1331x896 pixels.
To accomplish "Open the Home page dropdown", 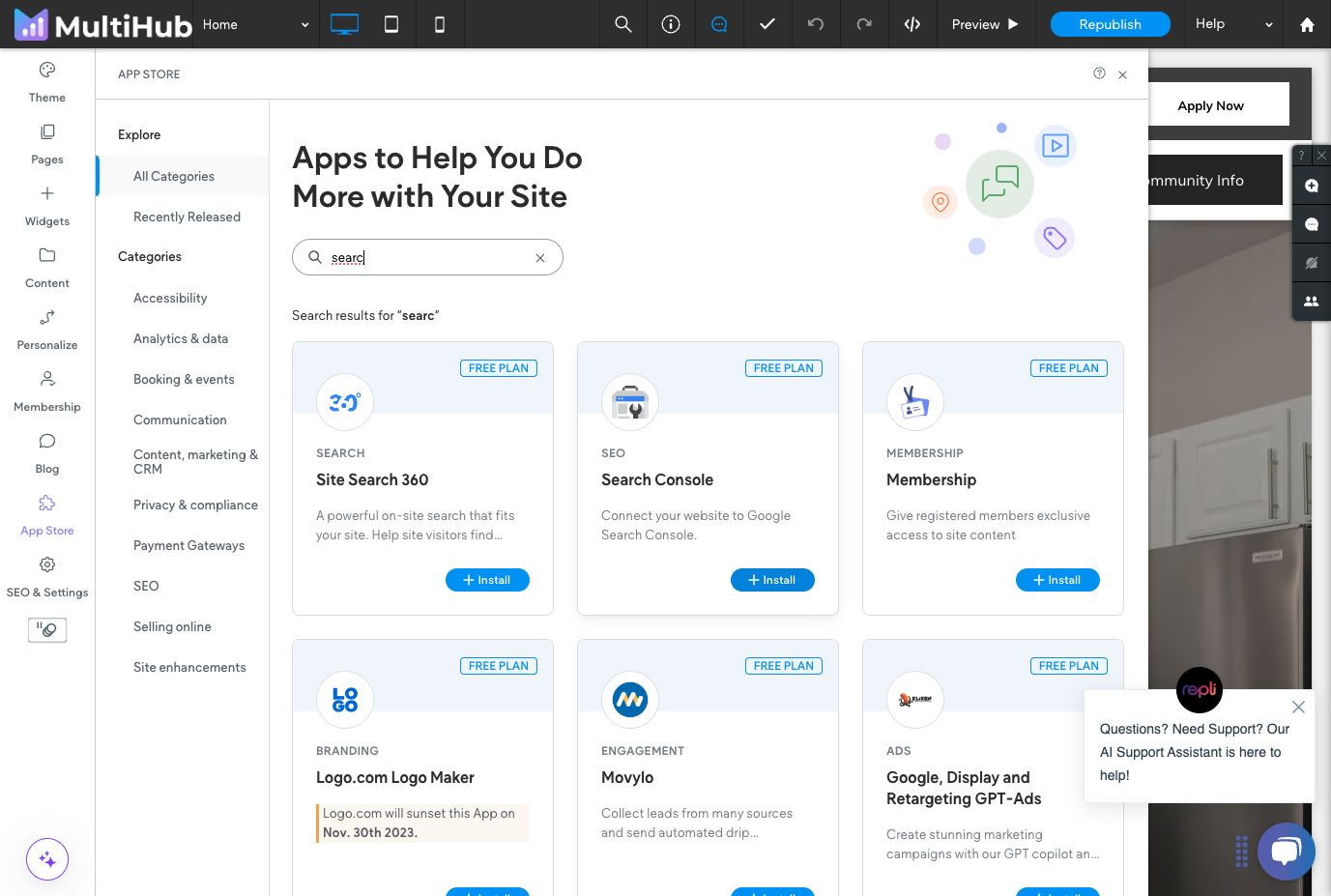I will pyautogui.click(x=255, y=24).
